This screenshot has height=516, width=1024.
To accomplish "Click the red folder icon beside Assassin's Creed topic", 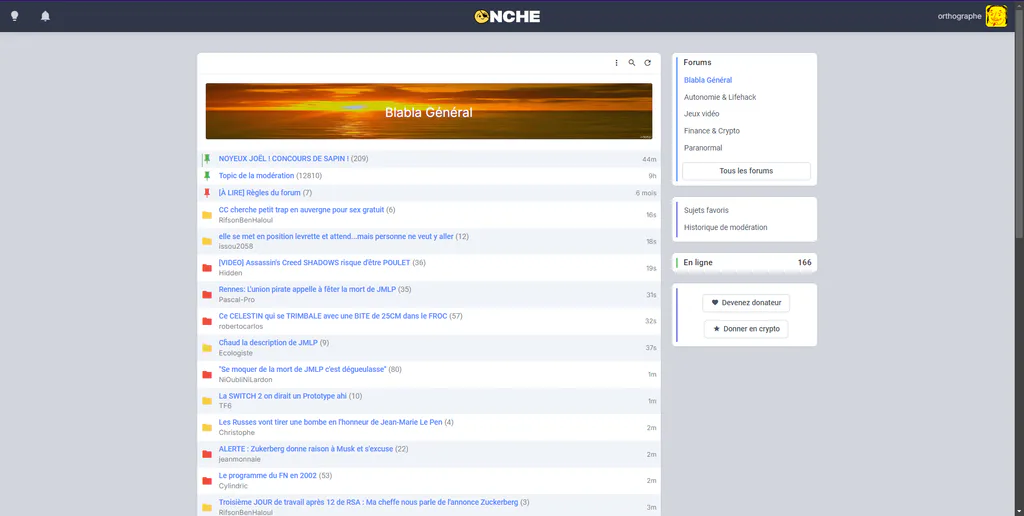I will (x=207, y=268).
